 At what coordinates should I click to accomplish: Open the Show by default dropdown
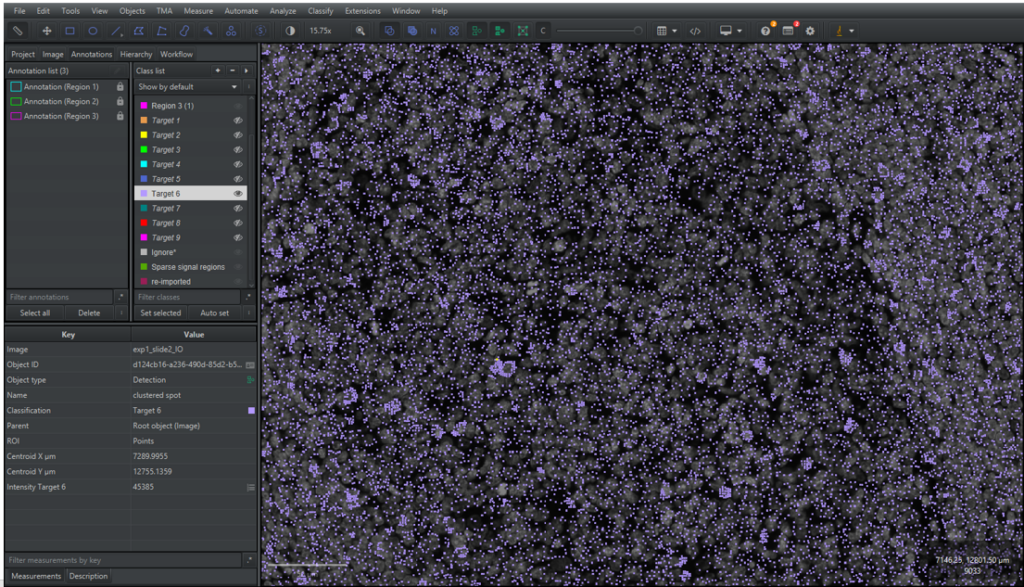pyautogui.click(x=187, y=87)
